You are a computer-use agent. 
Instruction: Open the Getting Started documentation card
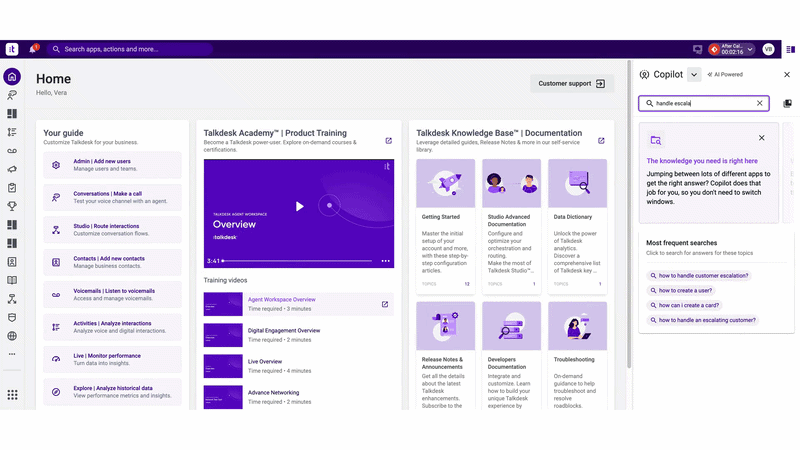click(445, 227)
